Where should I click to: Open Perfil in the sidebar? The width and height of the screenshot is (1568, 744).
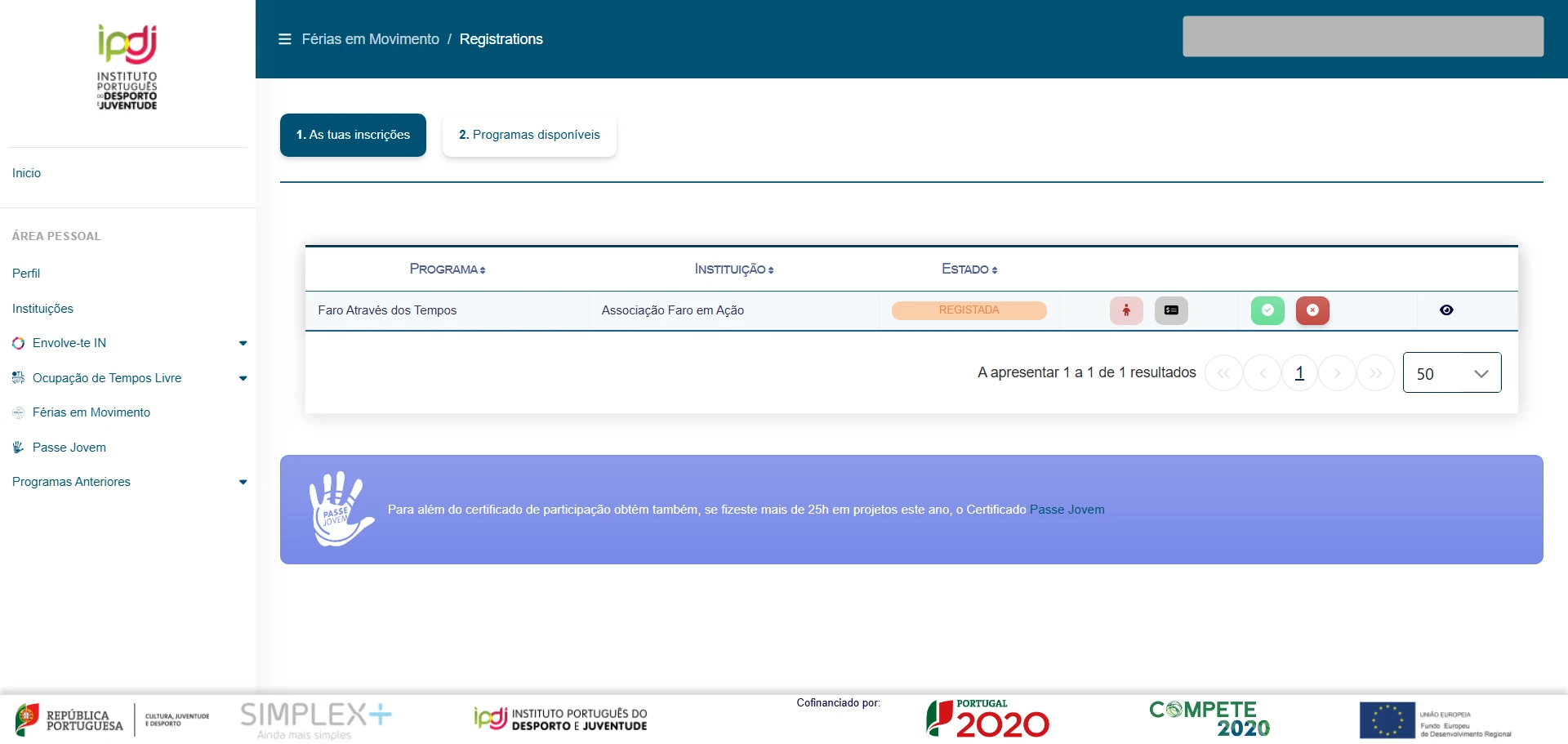pyautogui.click(x=26, y=274)
